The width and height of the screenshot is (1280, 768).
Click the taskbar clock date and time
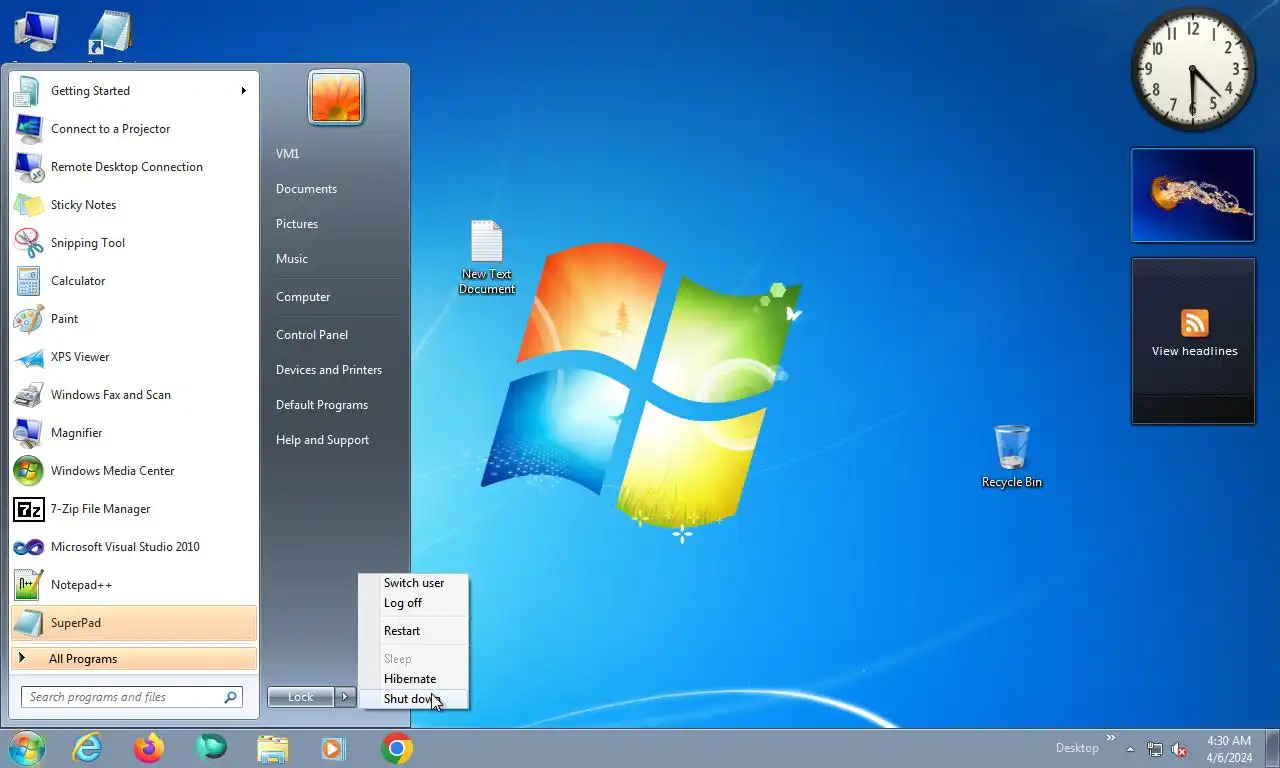(1229, 749)
